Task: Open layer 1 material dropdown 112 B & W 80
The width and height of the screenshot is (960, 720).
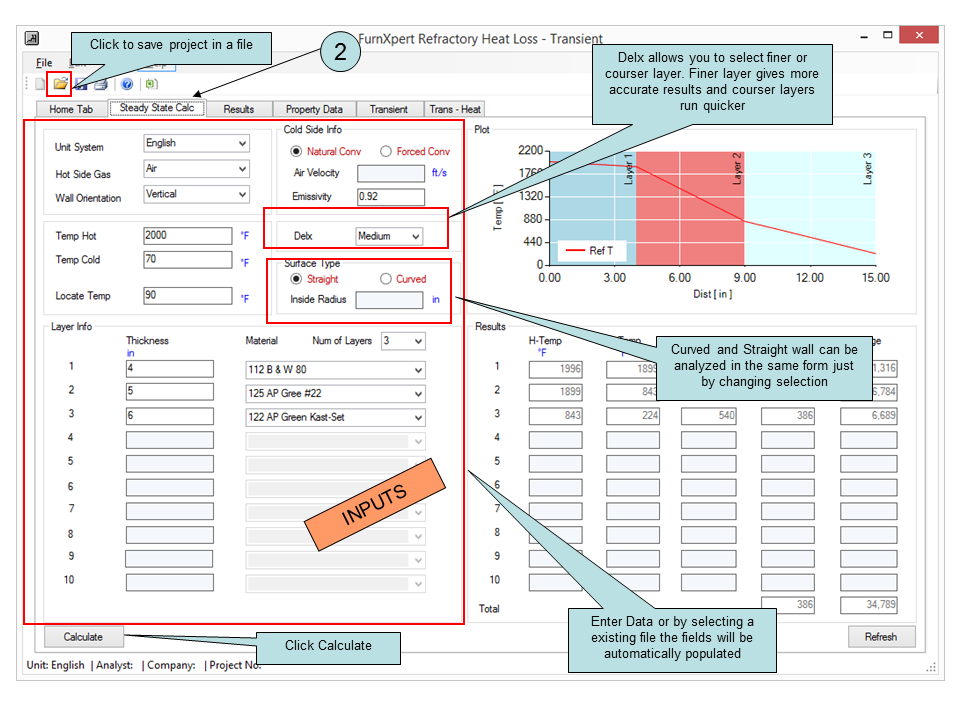Action: click(336, 370)
